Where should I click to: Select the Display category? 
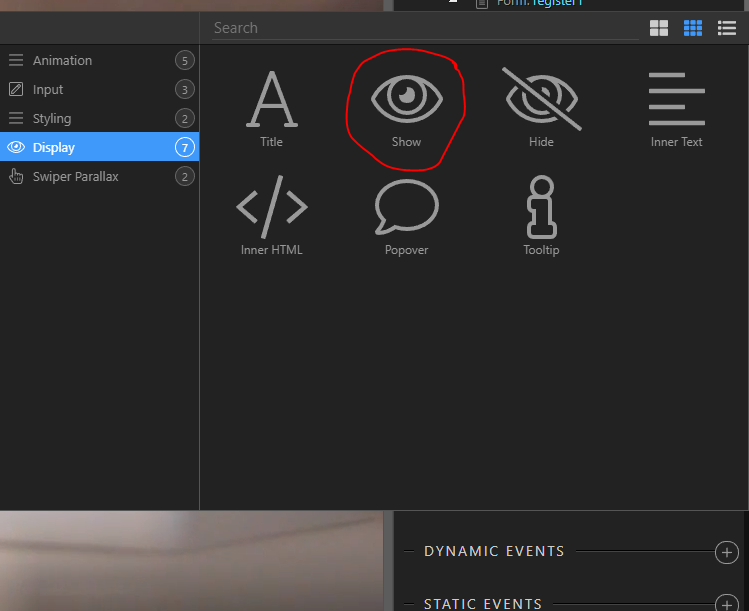99,147
